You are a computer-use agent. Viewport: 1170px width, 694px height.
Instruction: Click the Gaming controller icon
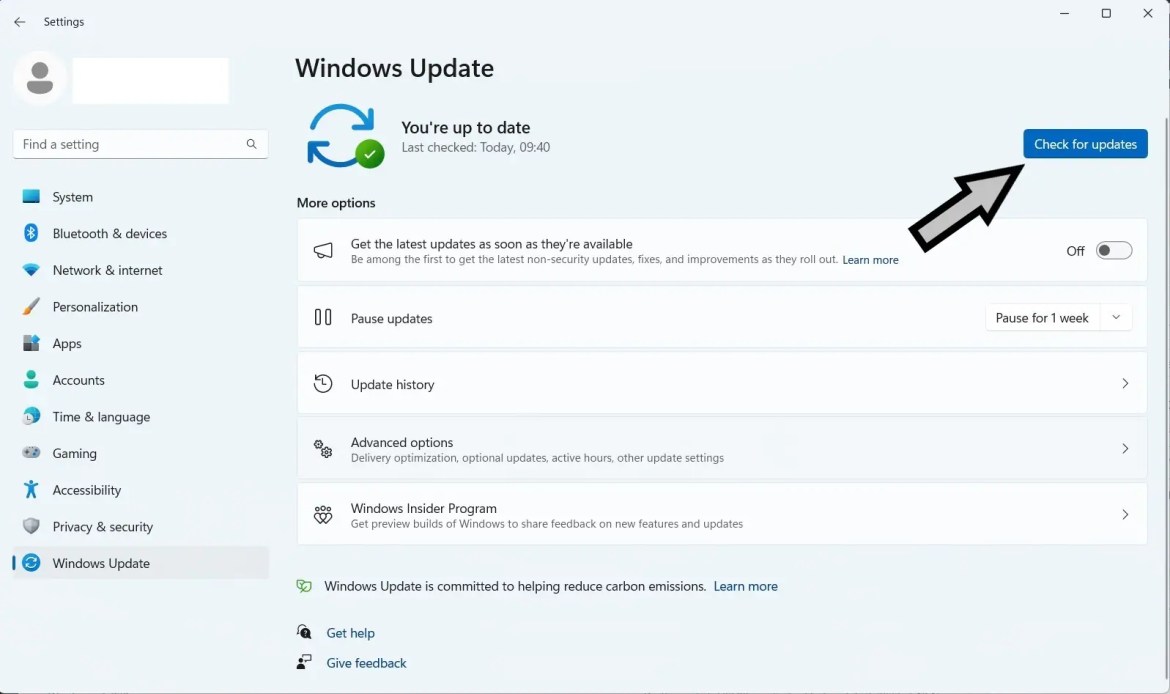[31, 452]
